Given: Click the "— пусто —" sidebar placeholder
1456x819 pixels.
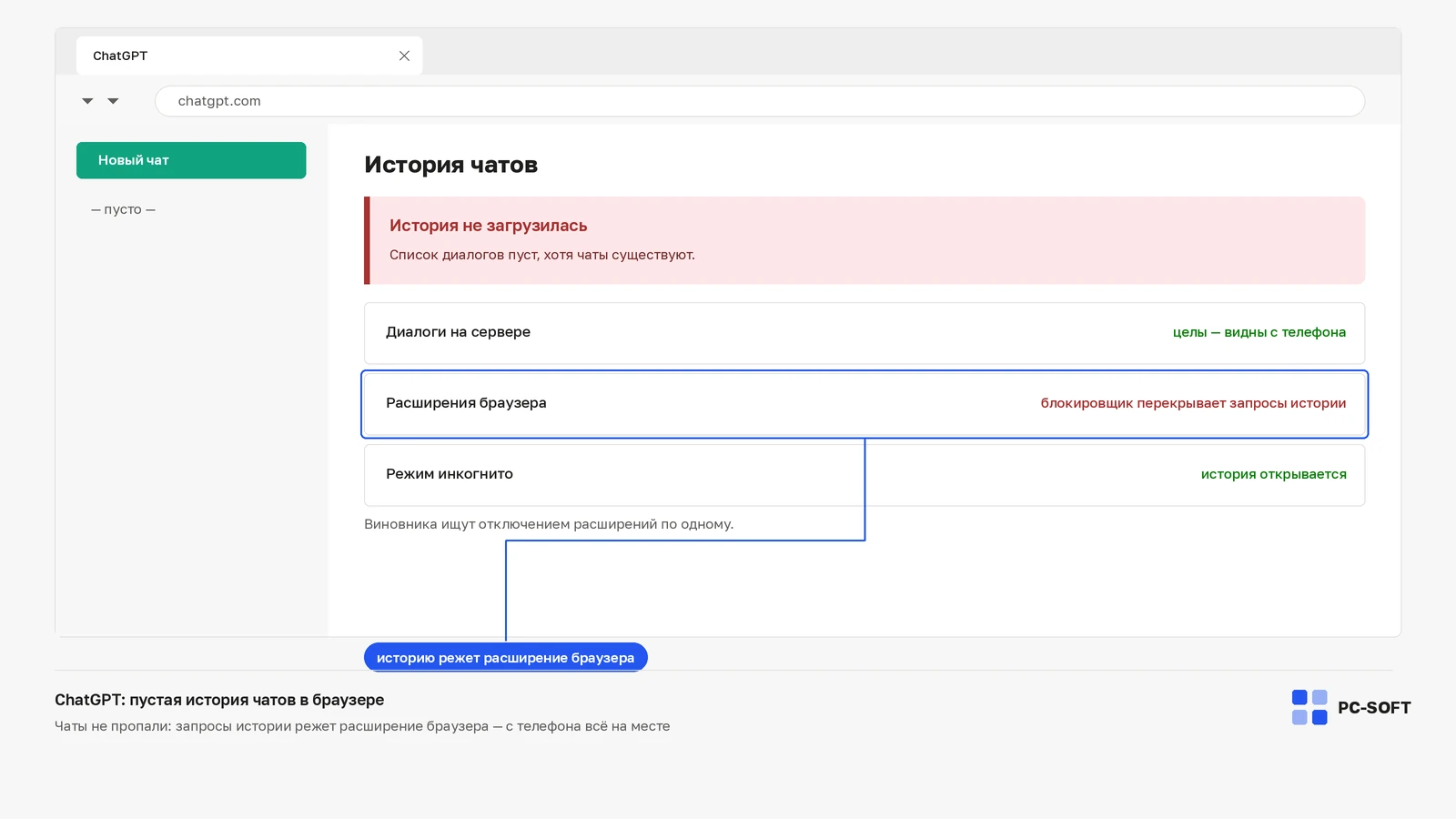Looking at the screenshot, I should (123, 209).
